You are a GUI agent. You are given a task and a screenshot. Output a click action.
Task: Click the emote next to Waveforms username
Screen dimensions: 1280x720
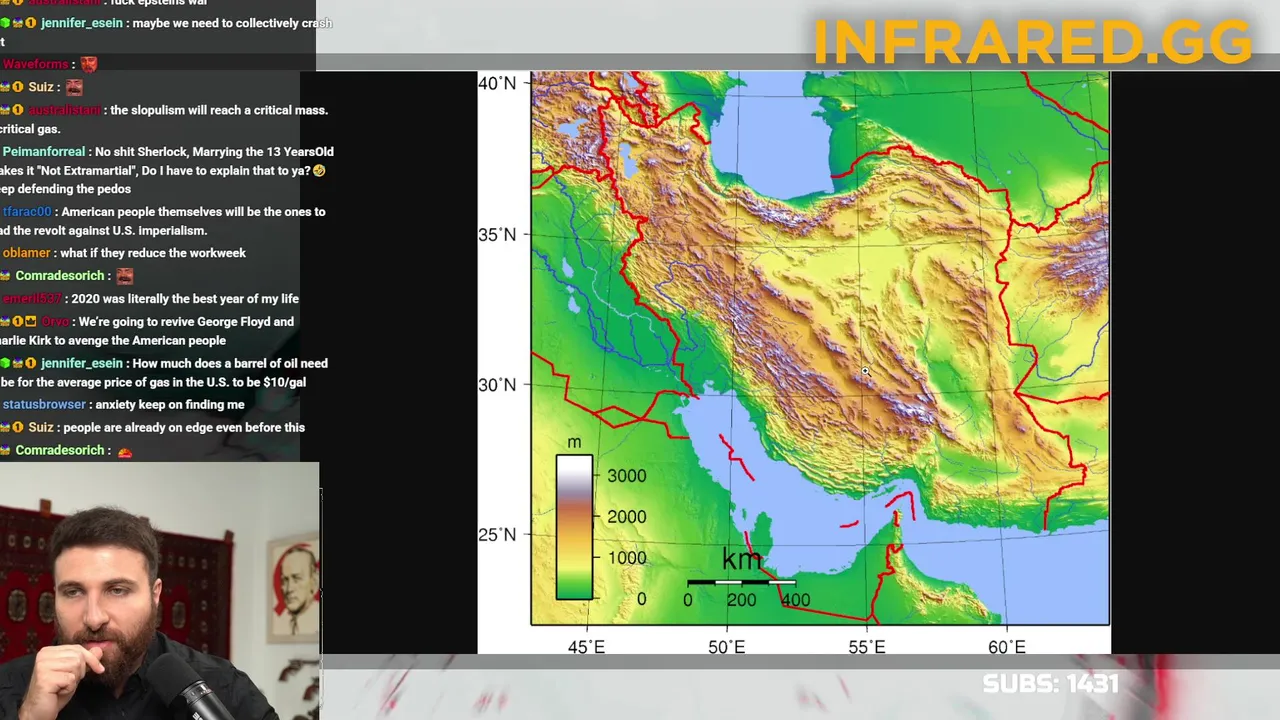click(89, 64)
